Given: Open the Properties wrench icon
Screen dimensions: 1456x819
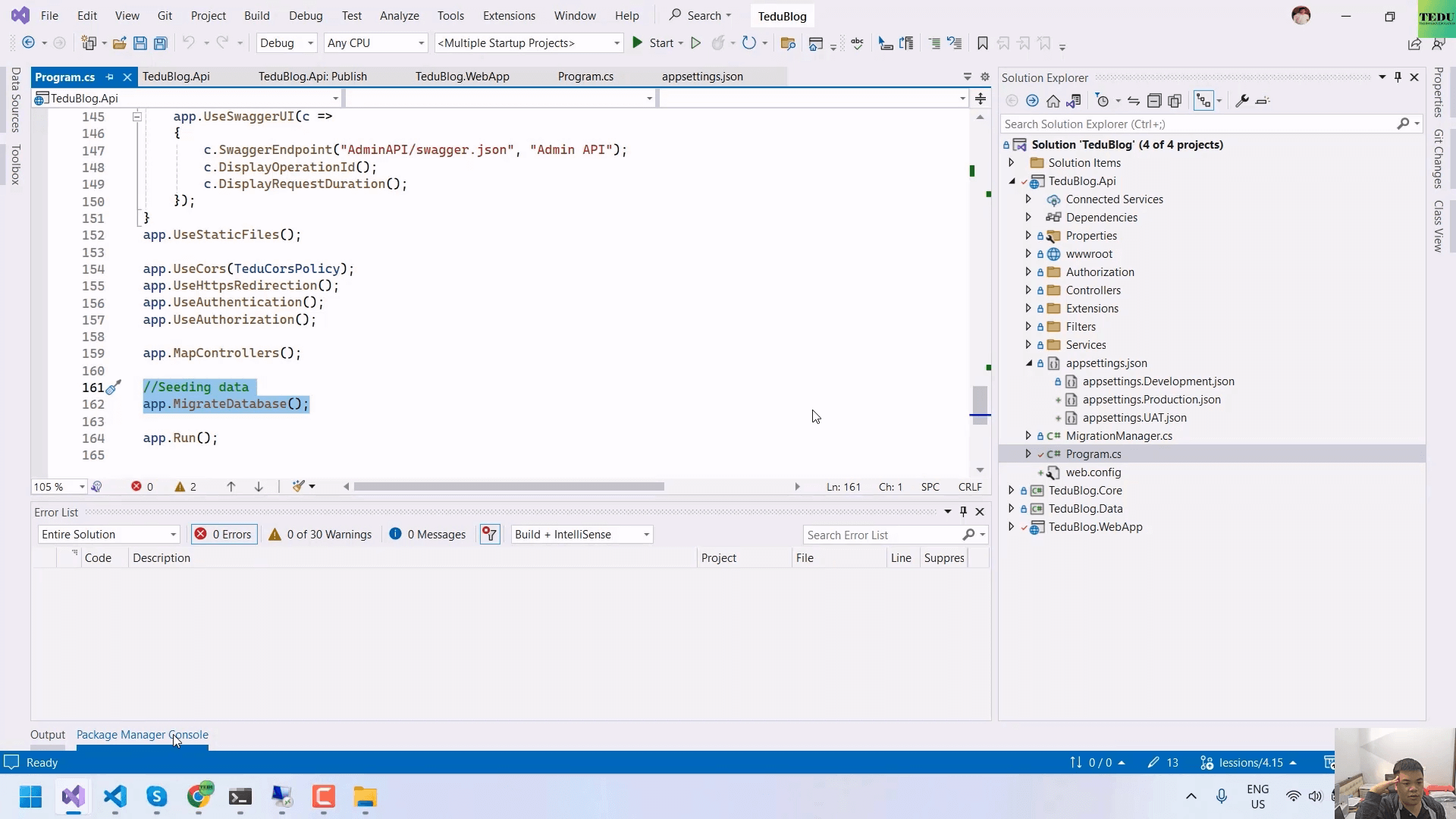Looking at the screenshot, I should (1241, 101).
